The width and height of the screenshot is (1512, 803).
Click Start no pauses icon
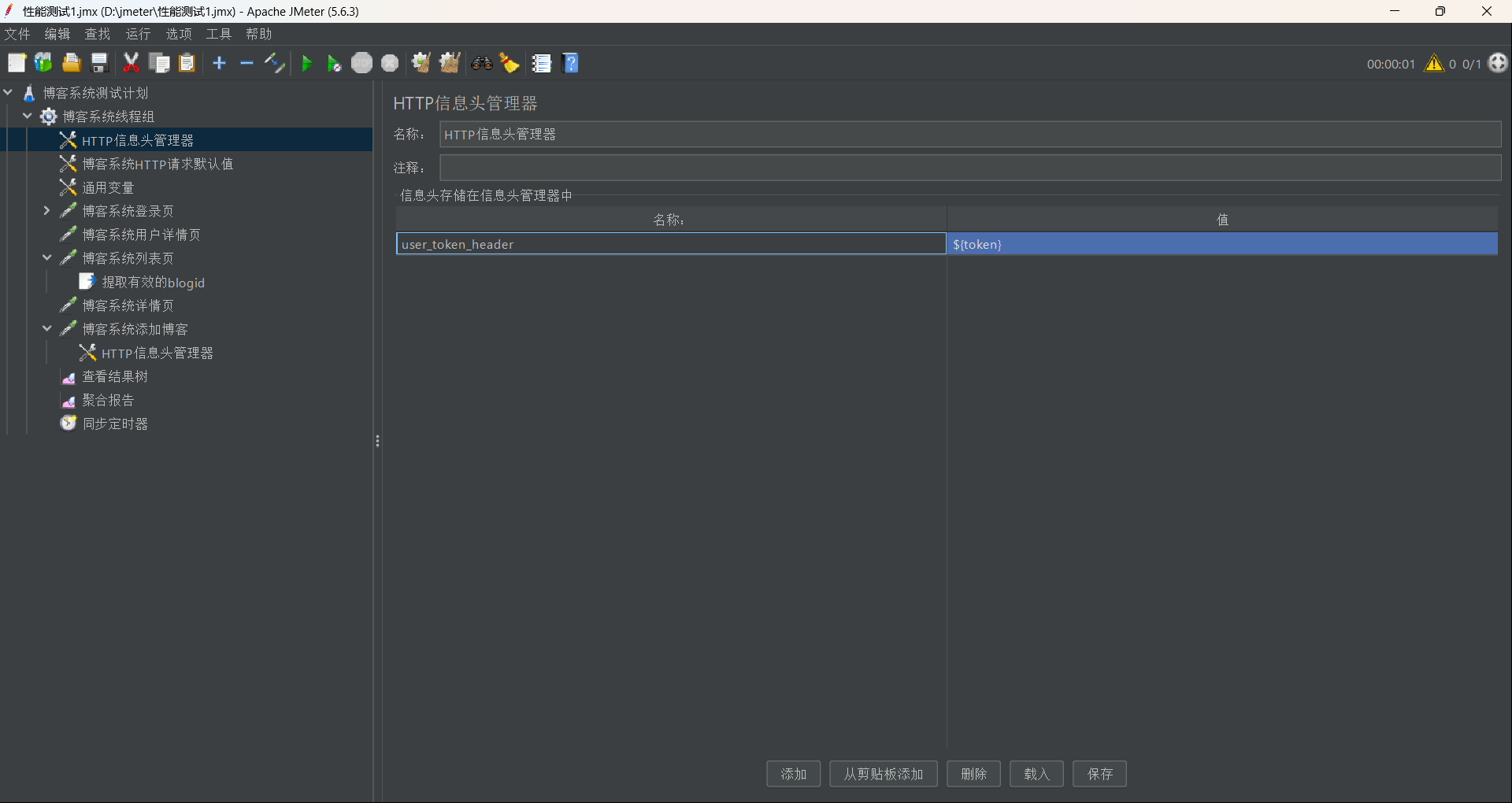(x=334, y=64)
